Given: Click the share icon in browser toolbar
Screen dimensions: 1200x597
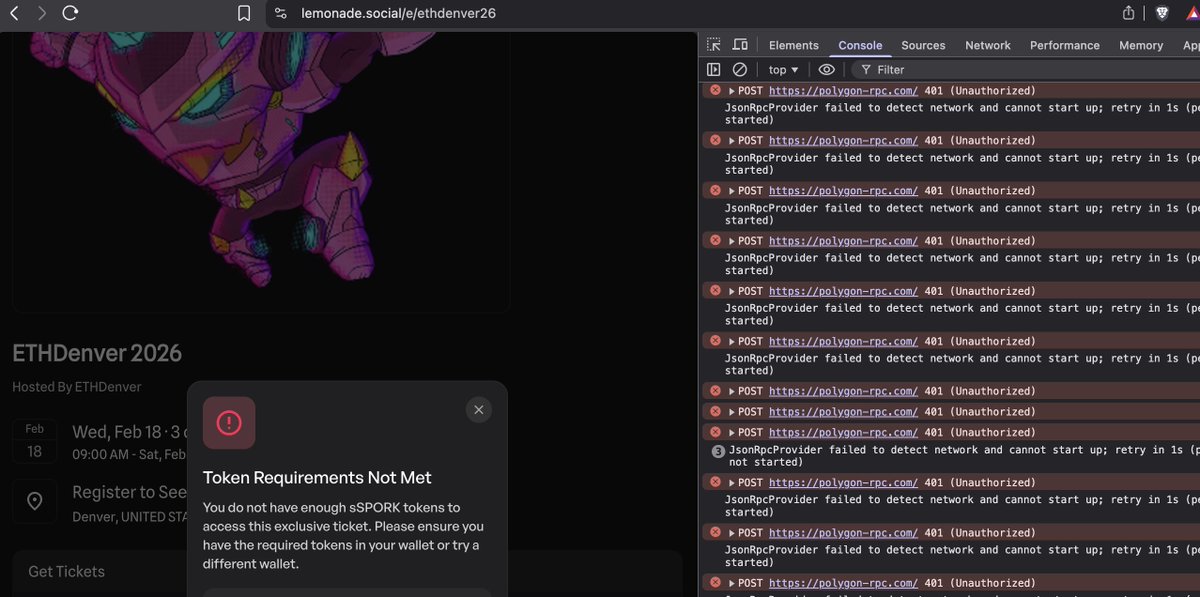Looking at the screenshot, I should point(1129,13).
